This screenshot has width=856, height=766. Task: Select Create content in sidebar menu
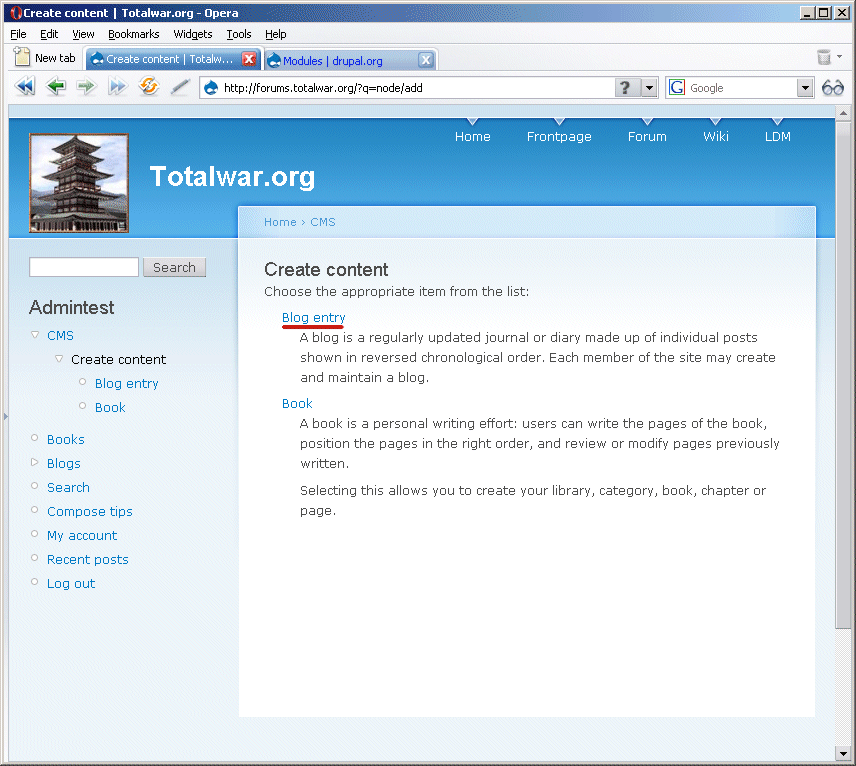tap(118, 359)
